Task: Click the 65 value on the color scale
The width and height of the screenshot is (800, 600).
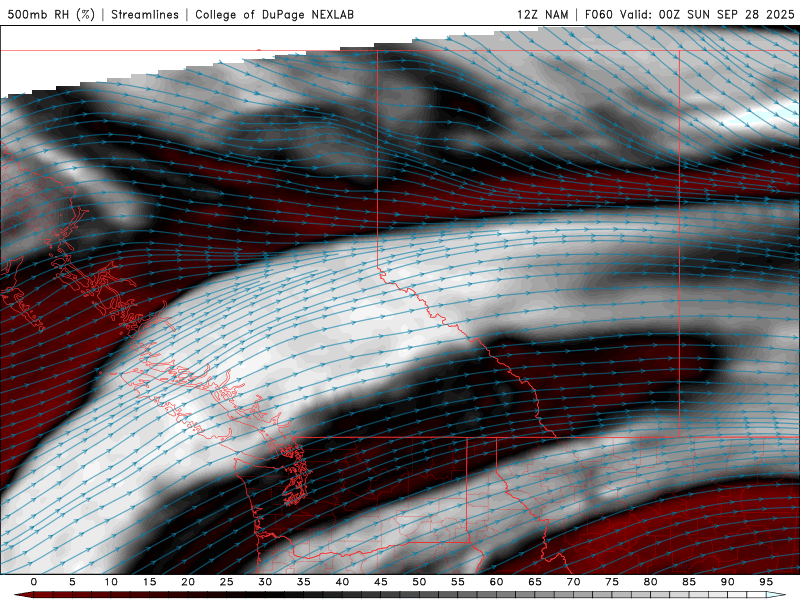Action: (535, 582)
